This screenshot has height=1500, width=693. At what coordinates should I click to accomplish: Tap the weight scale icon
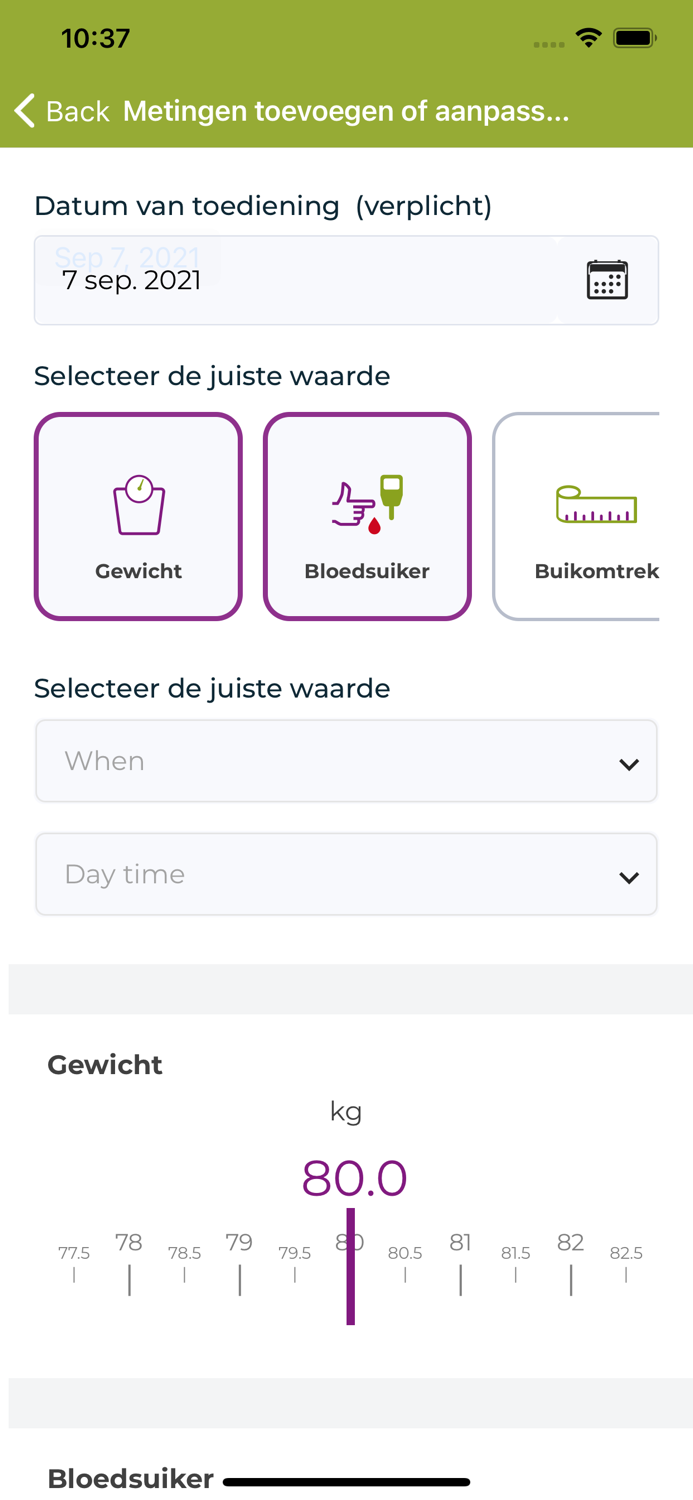point(139,505)
